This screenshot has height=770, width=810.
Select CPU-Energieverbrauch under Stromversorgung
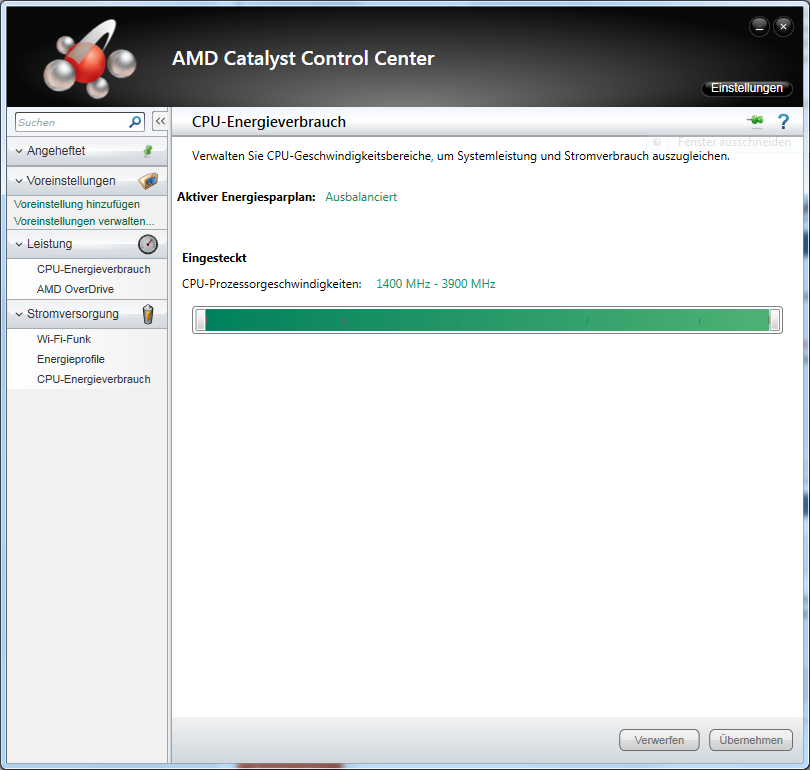(94, 379)
